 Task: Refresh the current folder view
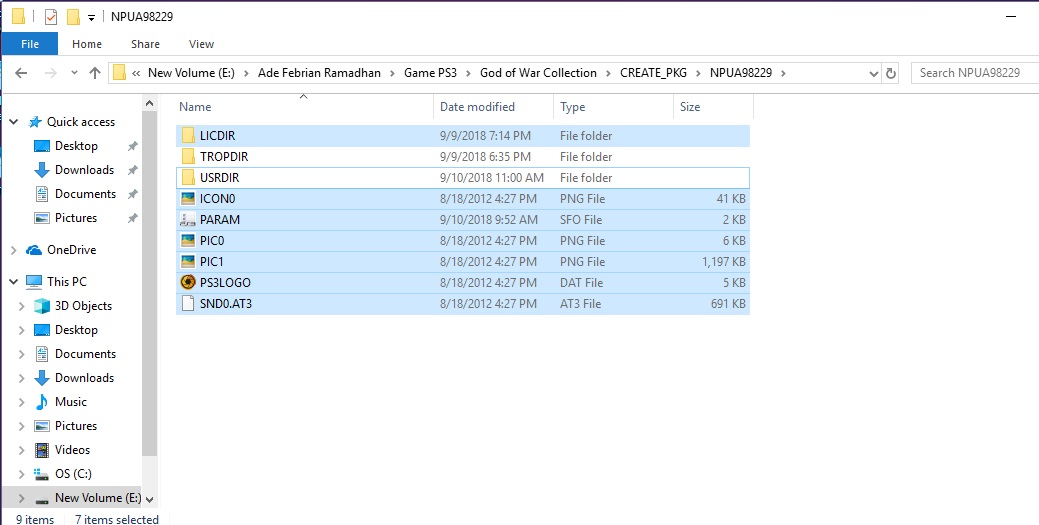point(891,73)
